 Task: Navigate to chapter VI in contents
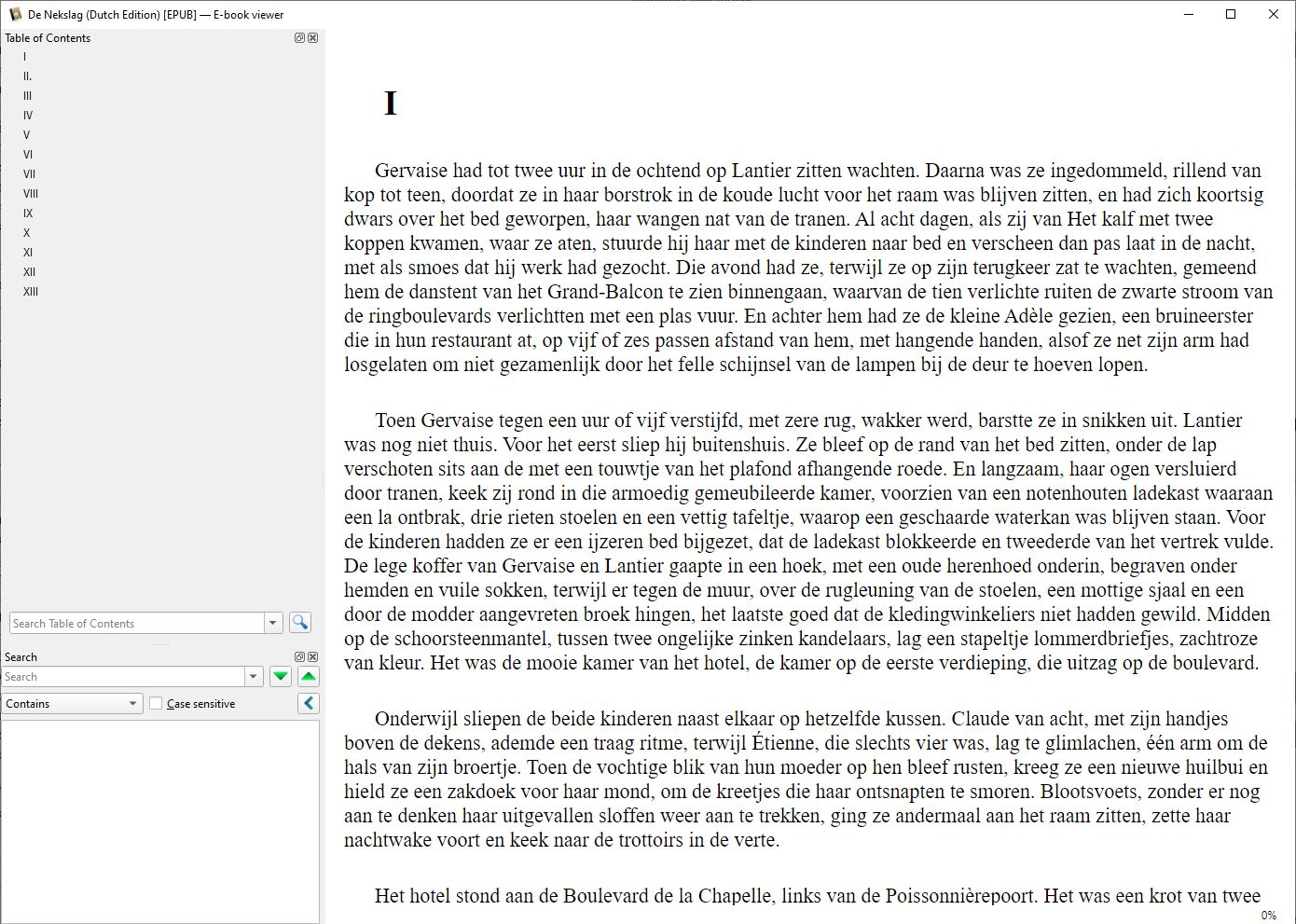(28, 155)
